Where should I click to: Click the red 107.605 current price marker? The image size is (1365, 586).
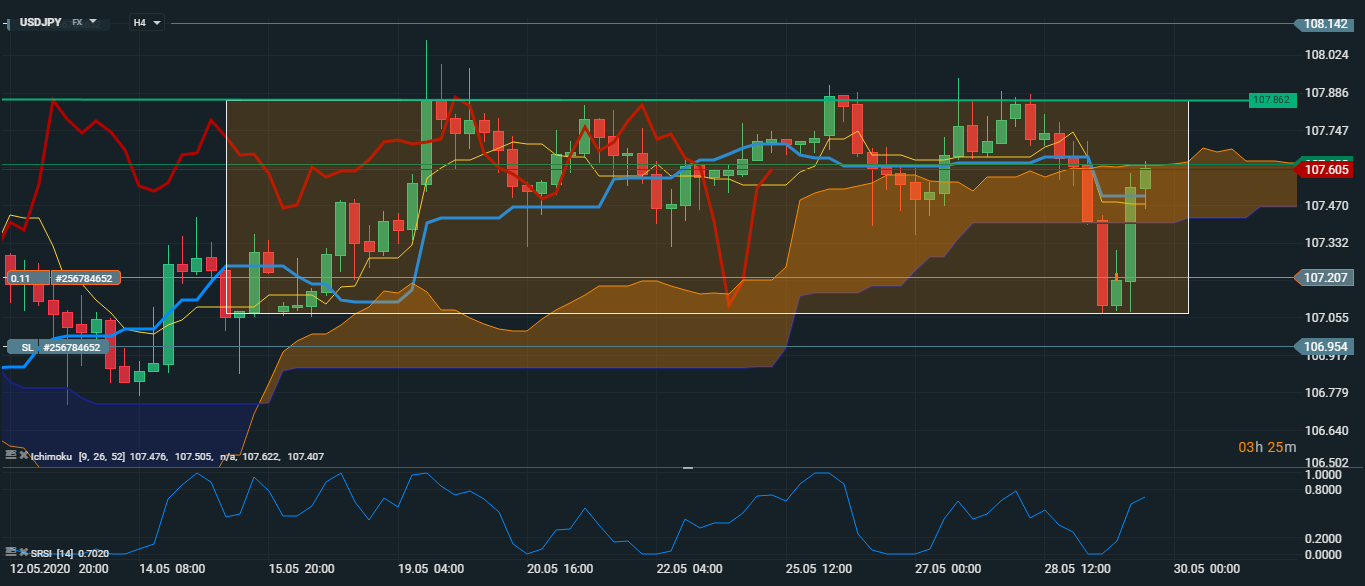1329,170
